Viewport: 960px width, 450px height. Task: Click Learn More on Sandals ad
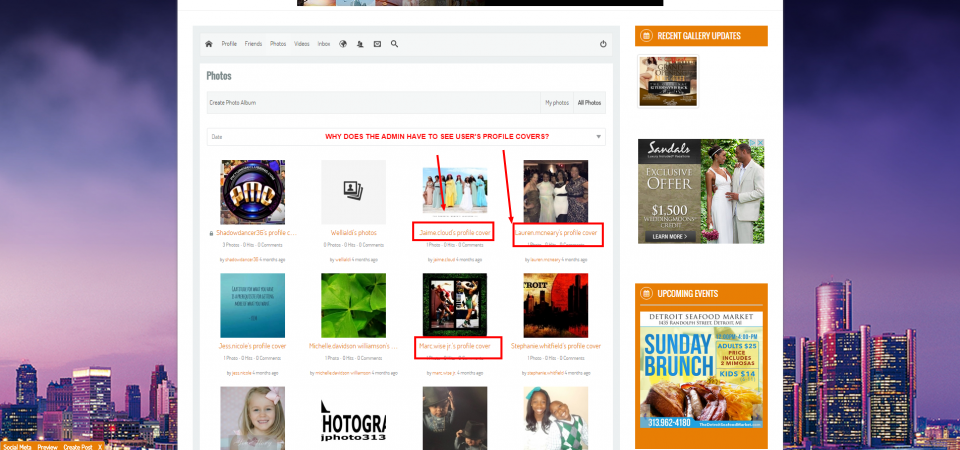[670, 236]
